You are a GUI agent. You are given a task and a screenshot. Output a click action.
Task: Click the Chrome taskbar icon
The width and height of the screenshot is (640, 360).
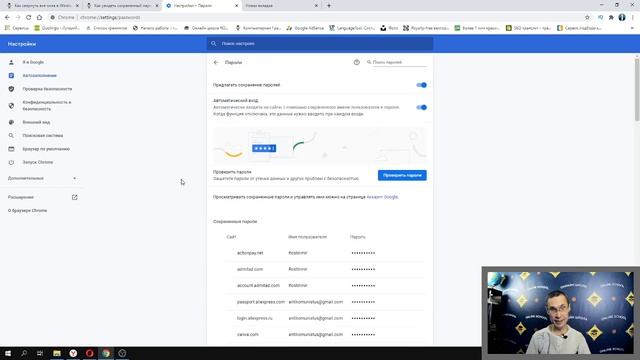[x=106, y=353]
